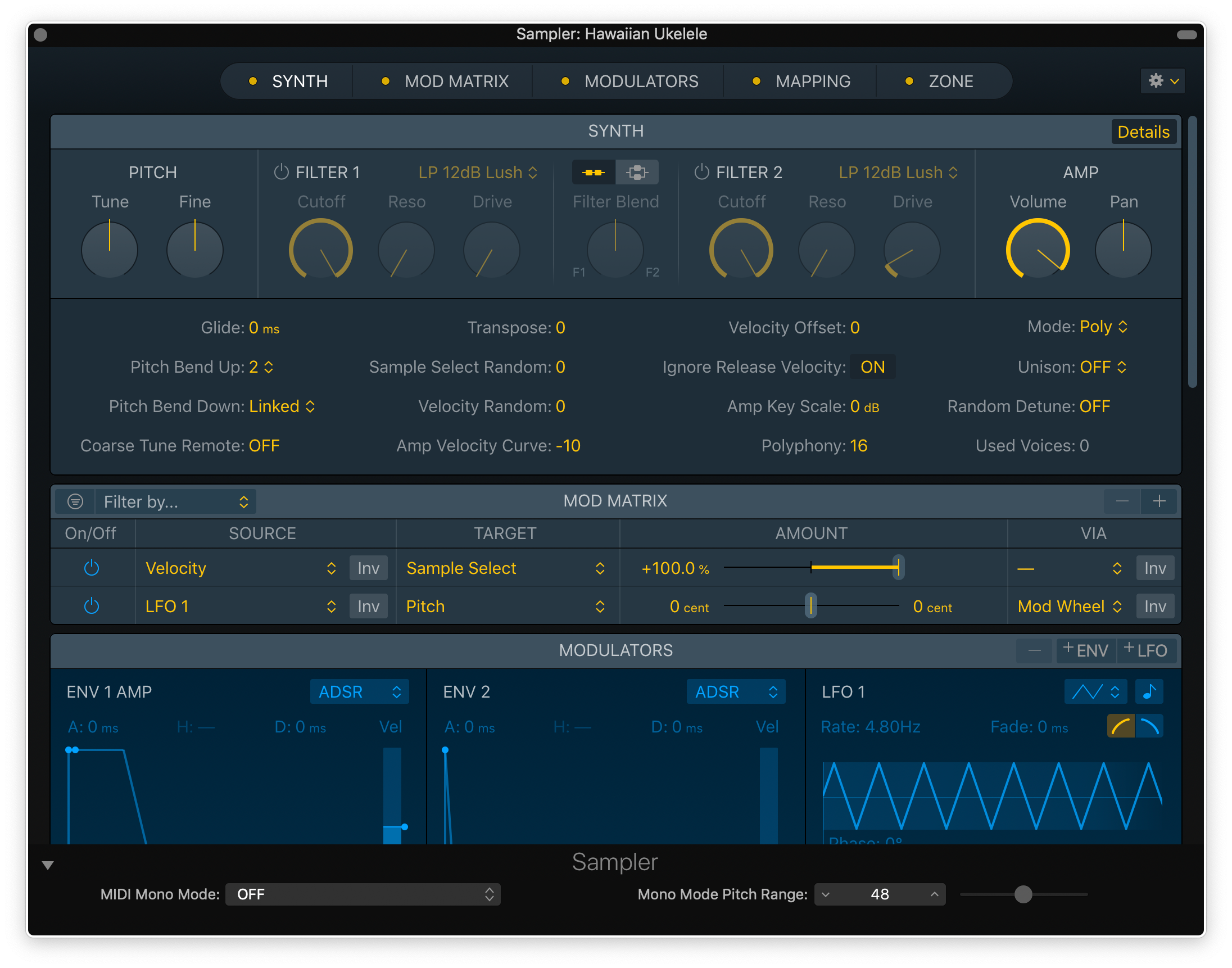The height and width of the screenshot is (968, 1232).
Task: Toggle LFO 1 routing power button
Action: pyautogui.click(x=91, y=607)
